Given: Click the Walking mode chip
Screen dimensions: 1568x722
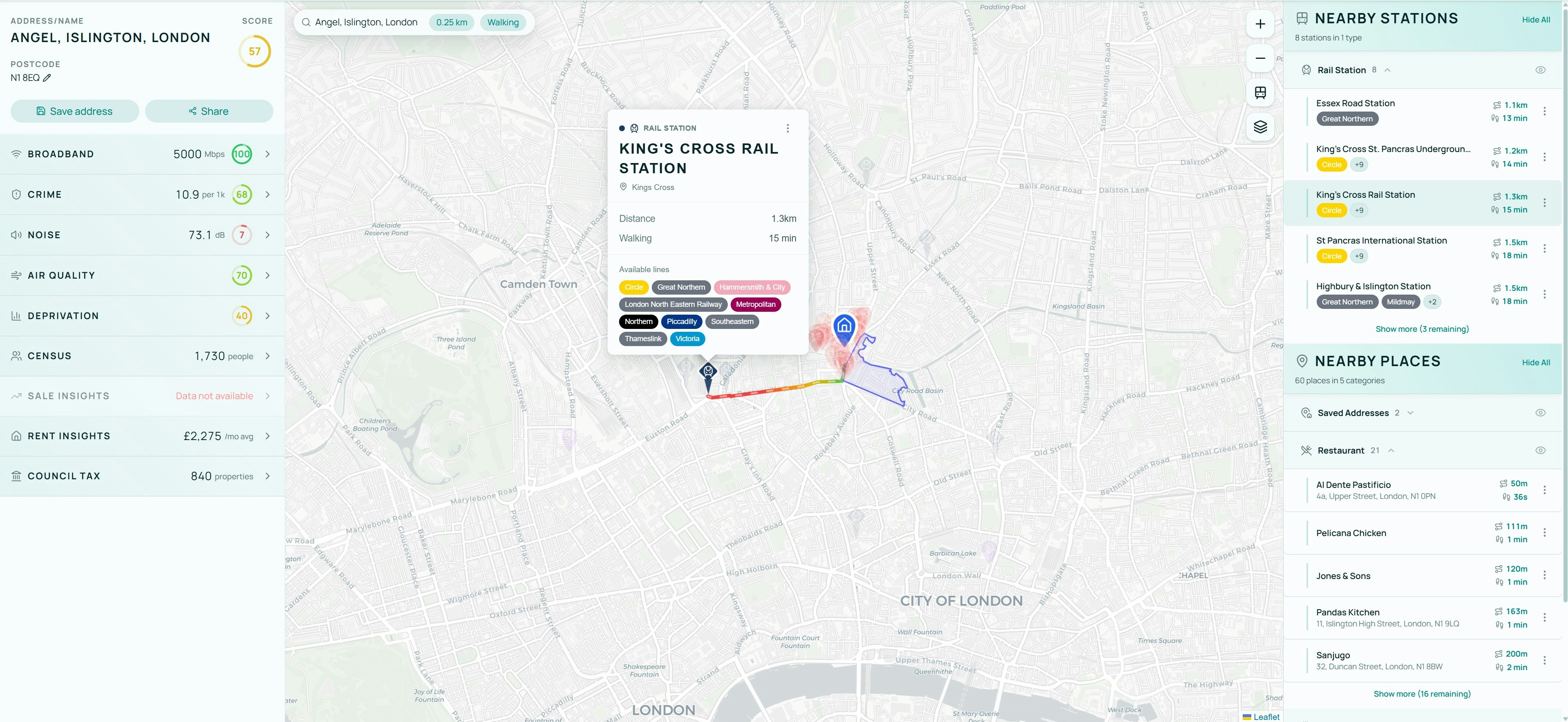Looking at the screenshot, I should pyautogui.click(x=503, y=22).
